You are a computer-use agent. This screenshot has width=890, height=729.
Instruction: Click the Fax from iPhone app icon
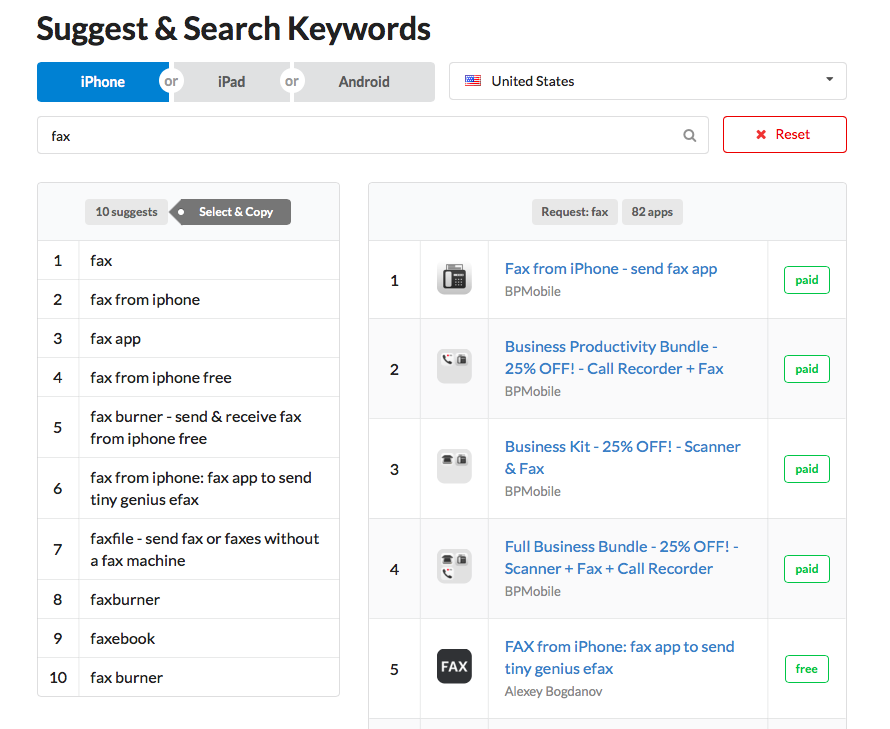(454, 279)
